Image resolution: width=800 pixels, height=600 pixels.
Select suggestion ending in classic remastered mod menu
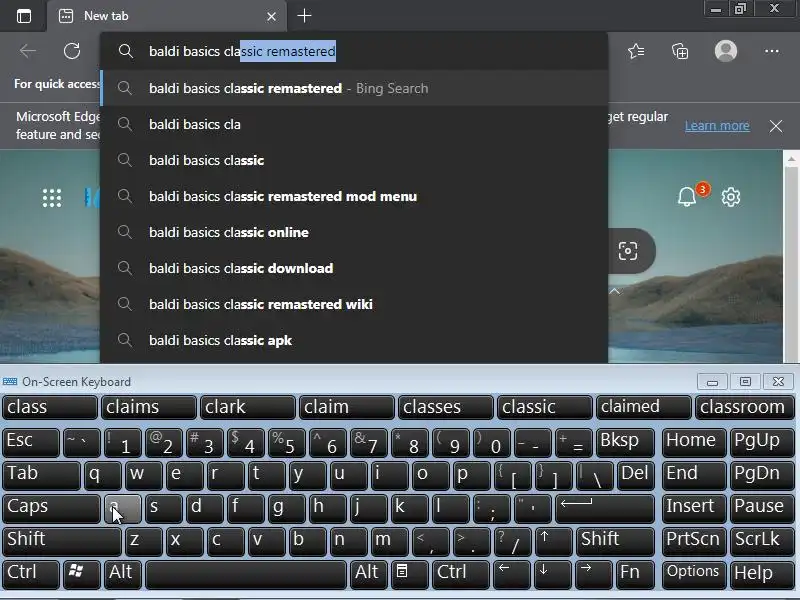pyautogui.click(x=354, y=196)
